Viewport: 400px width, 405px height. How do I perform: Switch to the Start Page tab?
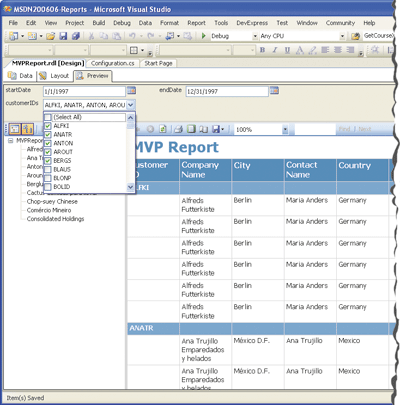[158, 63]
